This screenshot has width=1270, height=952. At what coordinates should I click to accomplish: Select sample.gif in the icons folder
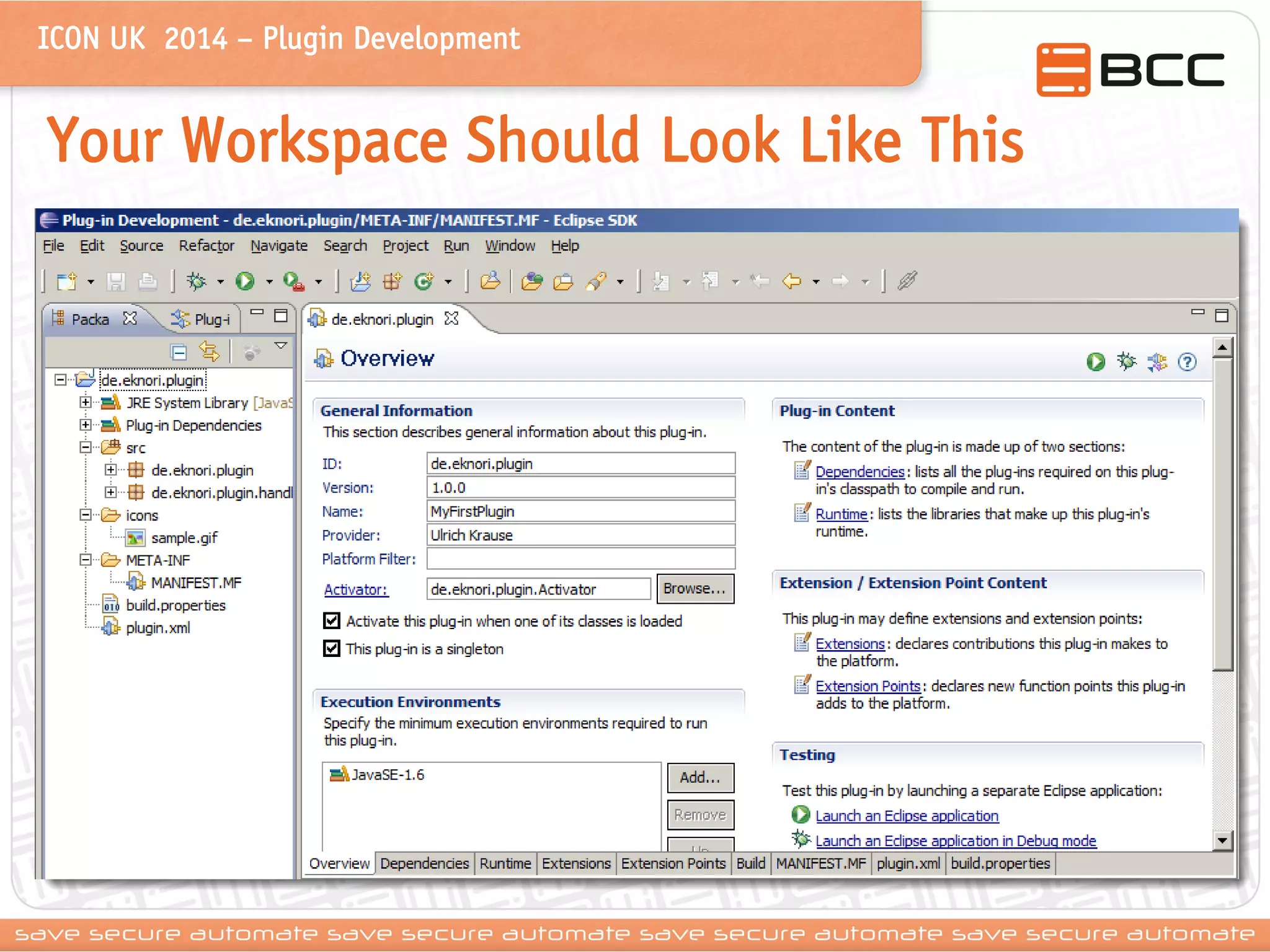tap(184, 537)
